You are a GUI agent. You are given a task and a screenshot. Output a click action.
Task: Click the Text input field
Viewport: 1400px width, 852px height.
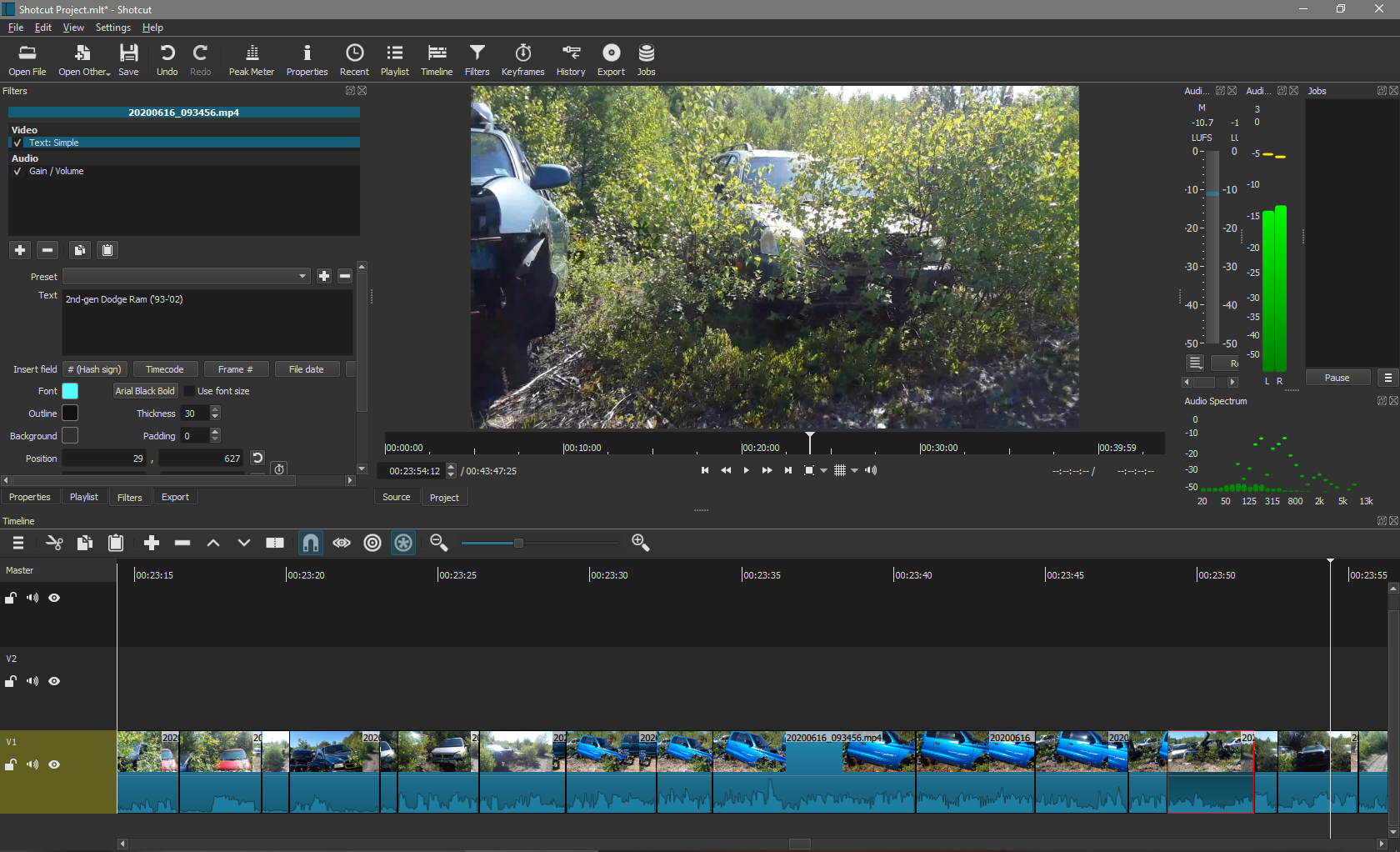click(x=207, y=323)
